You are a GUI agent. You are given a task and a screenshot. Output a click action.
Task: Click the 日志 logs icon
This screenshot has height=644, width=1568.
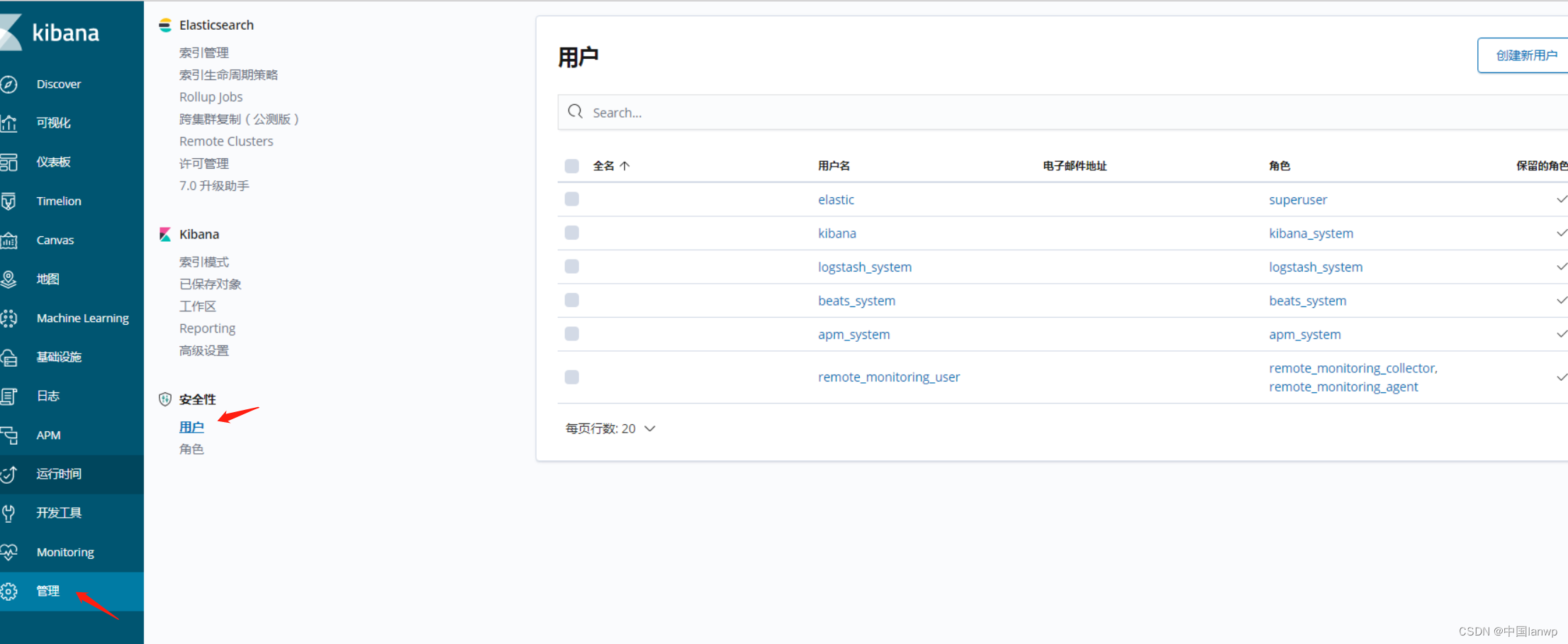point(9,396)
